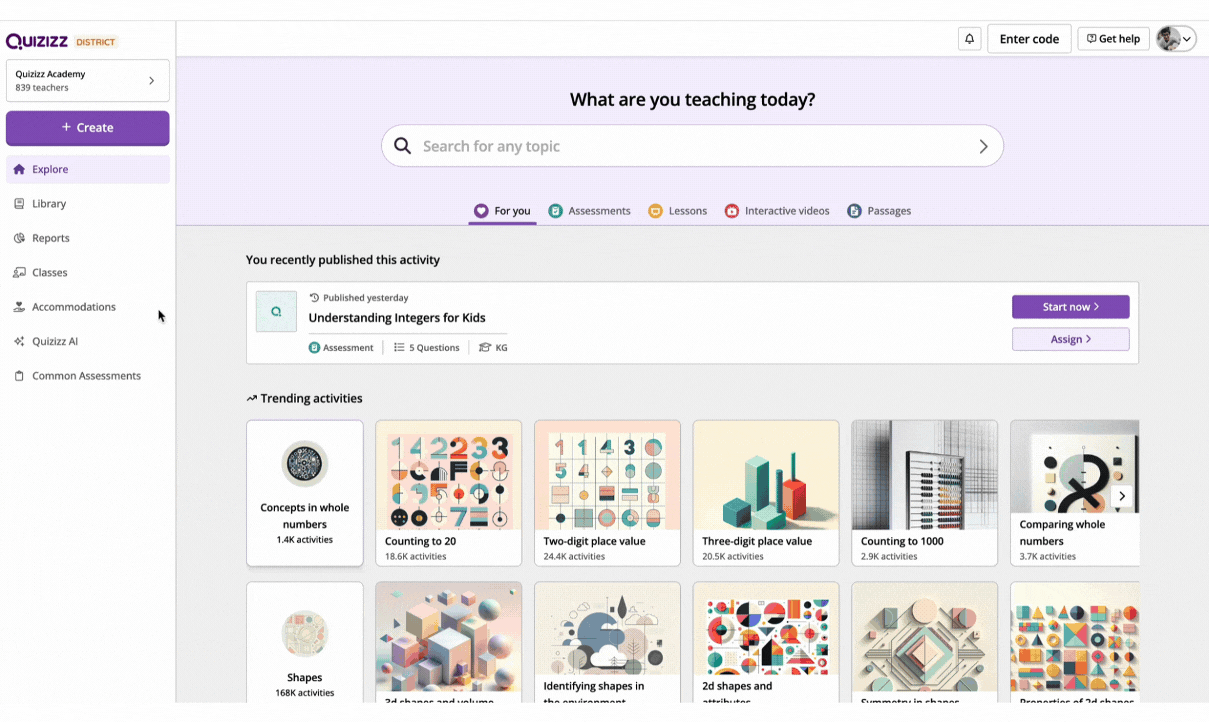The image size is (1209, 722).
Task: Click the Quizizz logo
Action: click(37, 41)
